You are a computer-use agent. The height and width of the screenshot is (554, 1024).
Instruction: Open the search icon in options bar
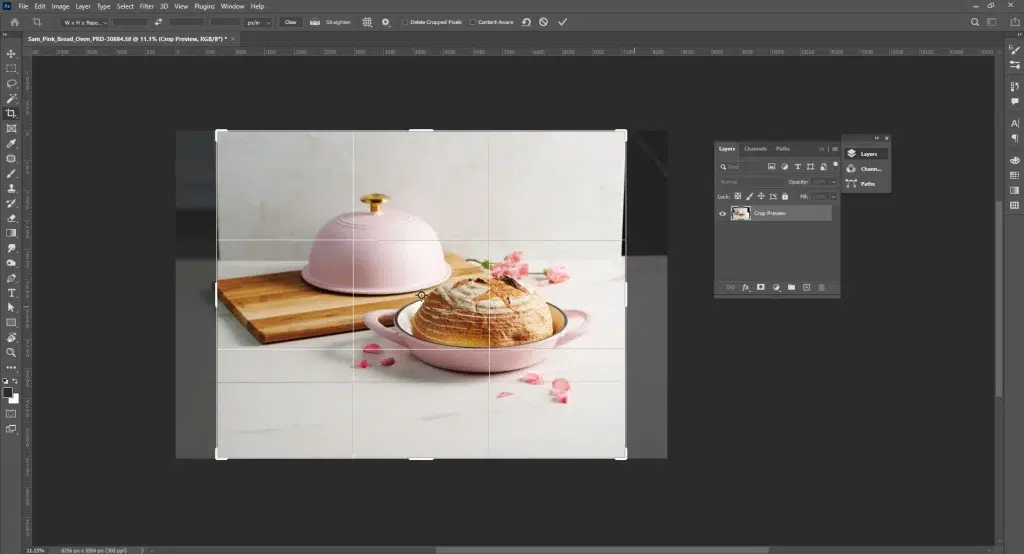pyautogui.click(x=974, y=22)
